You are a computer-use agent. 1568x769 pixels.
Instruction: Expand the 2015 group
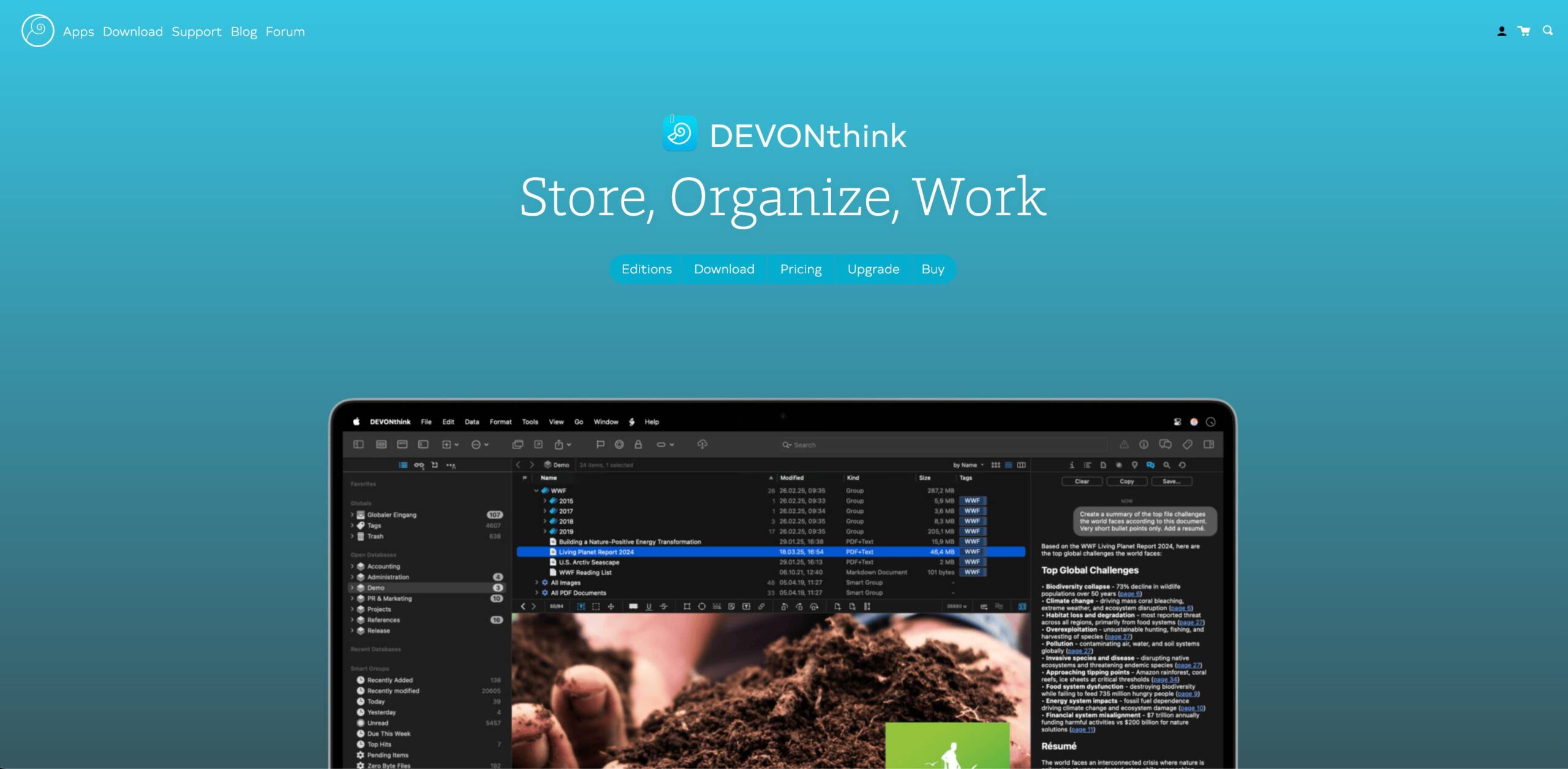click(545, 501)
